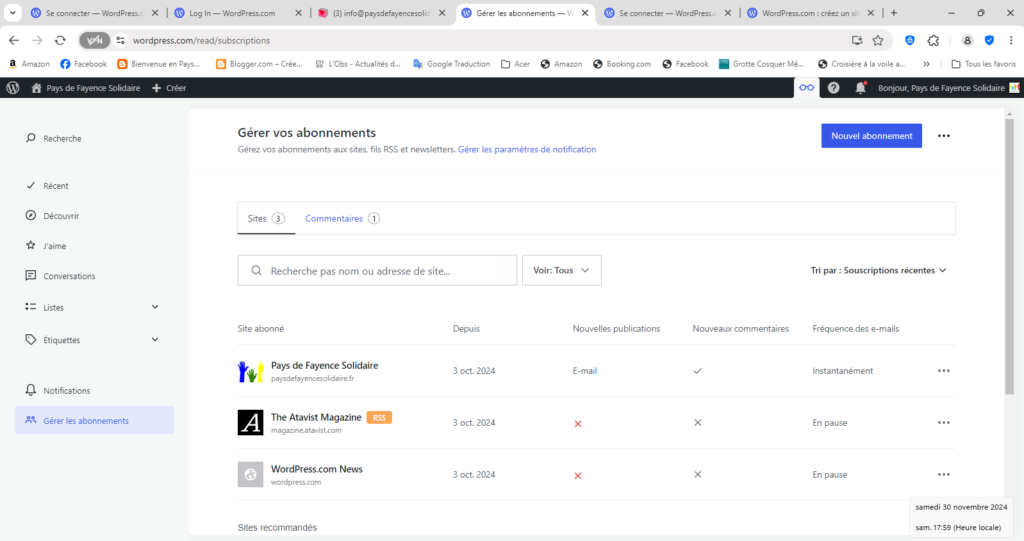1024x541 pixels.
Task: Click the Nouvel abonnement button
Action: [871, 136]
